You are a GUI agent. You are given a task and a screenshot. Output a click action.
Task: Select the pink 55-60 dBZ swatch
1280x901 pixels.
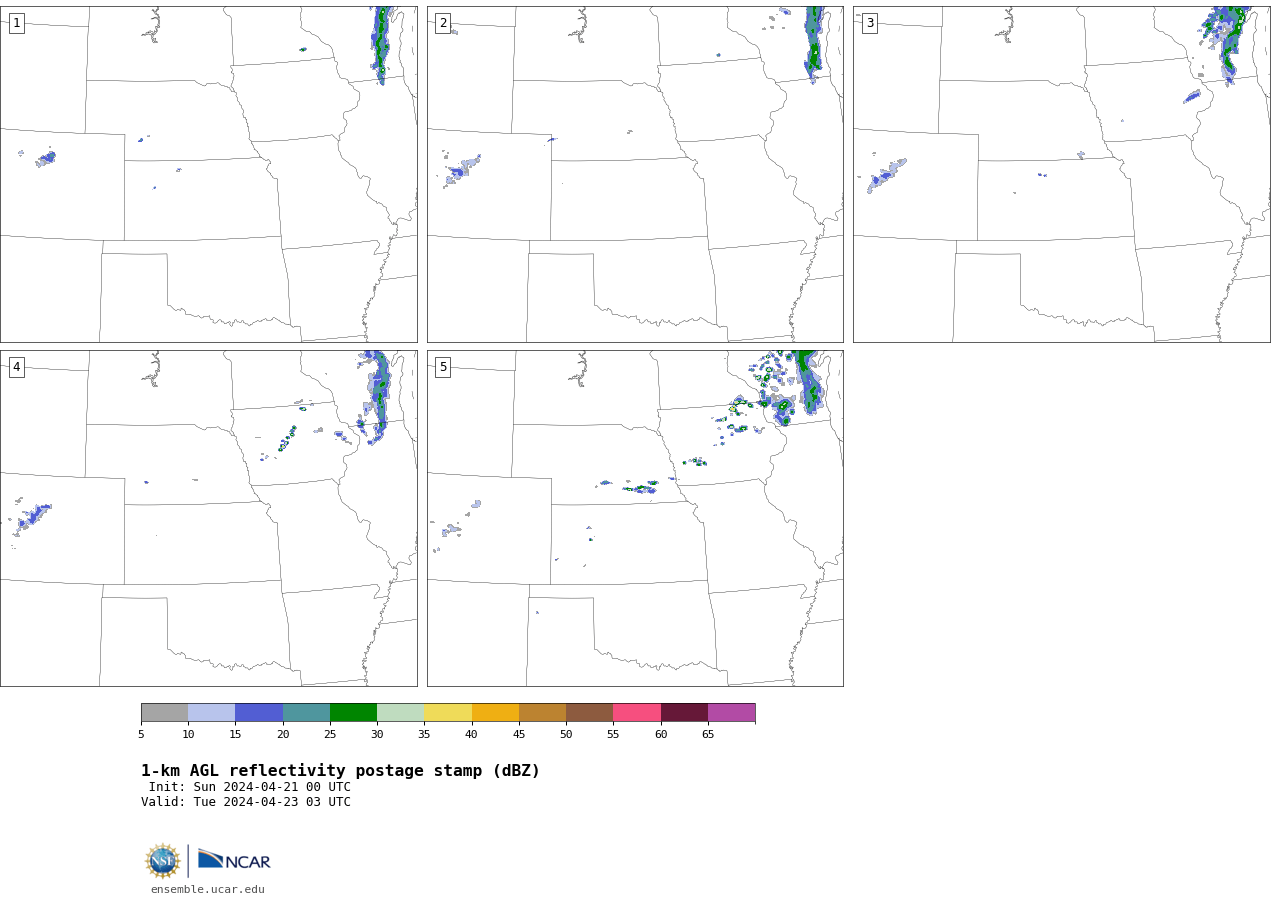(x=637, y=713)
